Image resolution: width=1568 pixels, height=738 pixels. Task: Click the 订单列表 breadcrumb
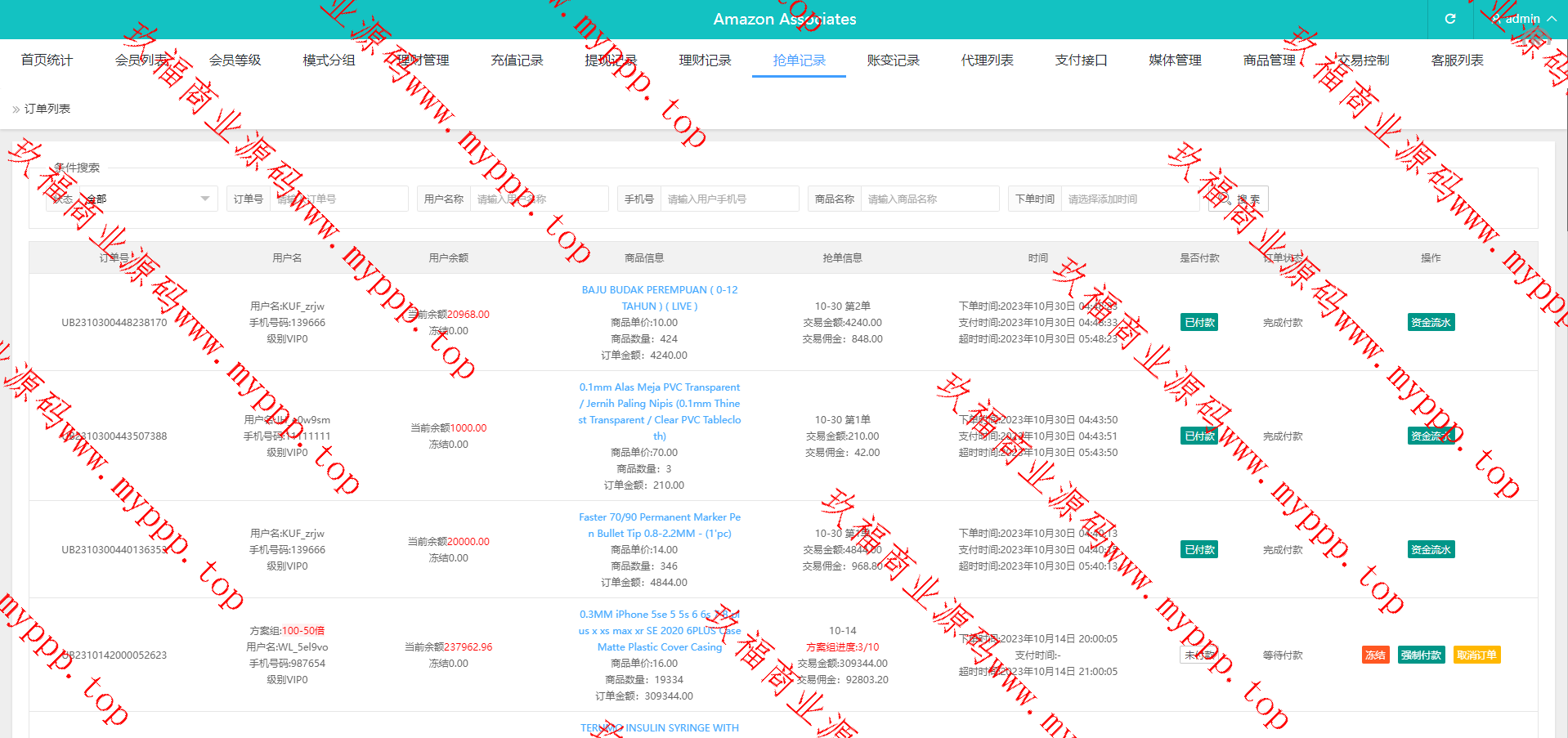pyautogui.click(x=47, y=109)
